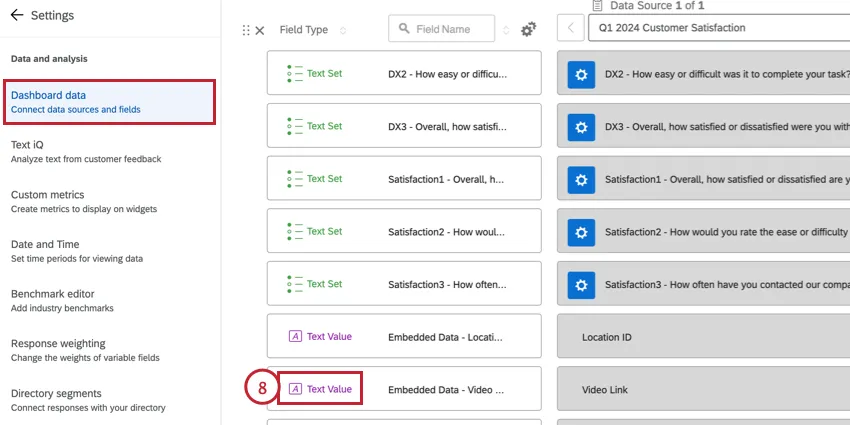Open Text Value type for Video Link field

[x=320, y=389]
